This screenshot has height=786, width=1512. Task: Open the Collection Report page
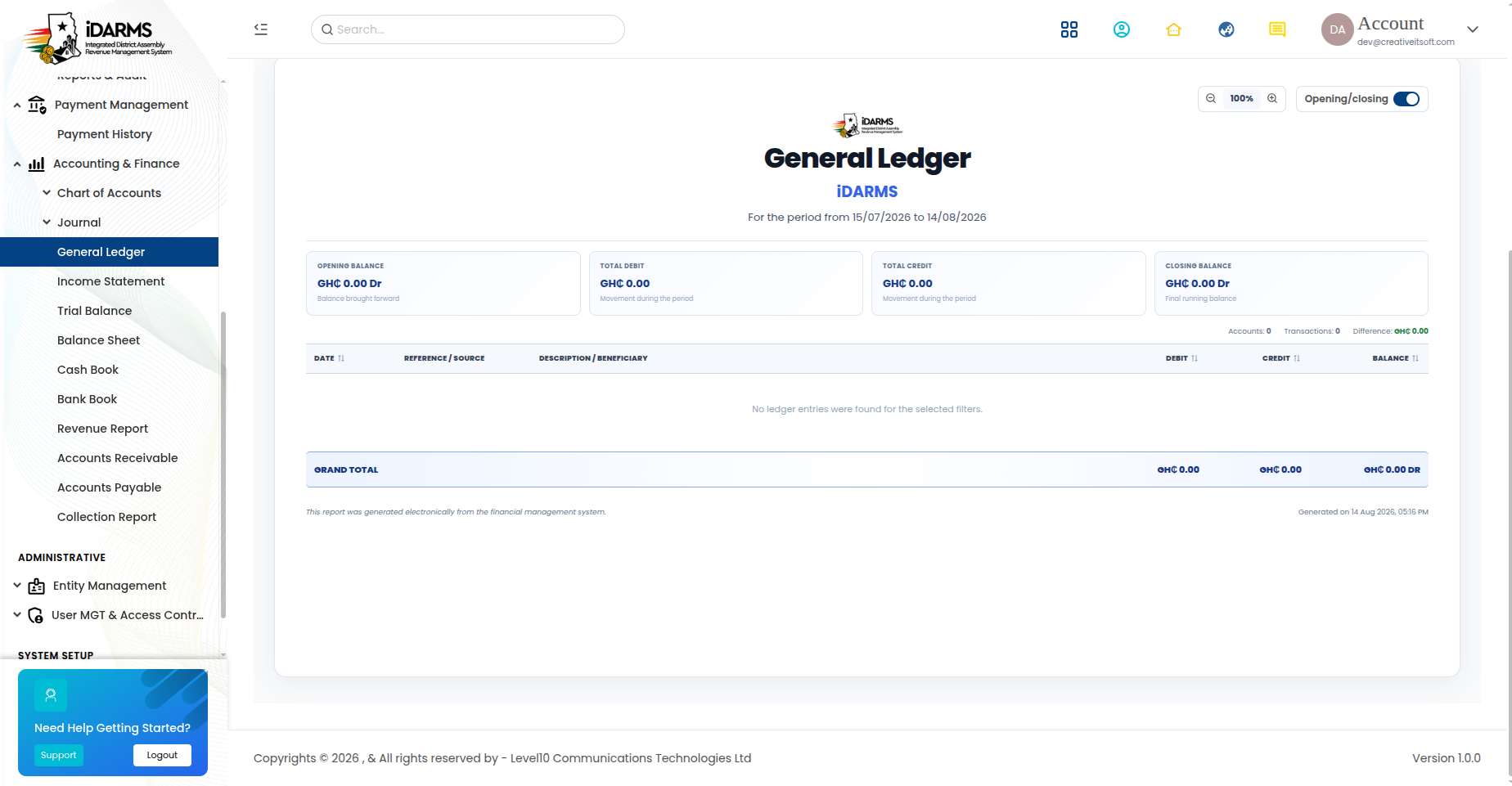(x=106, y=517)
